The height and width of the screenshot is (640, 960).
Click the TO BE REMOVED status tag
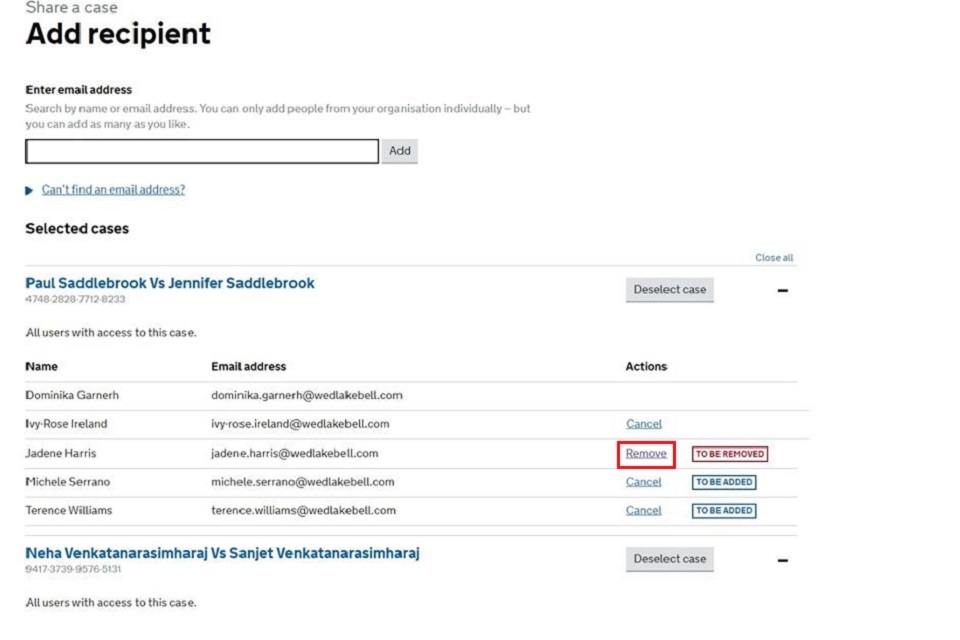730,454
